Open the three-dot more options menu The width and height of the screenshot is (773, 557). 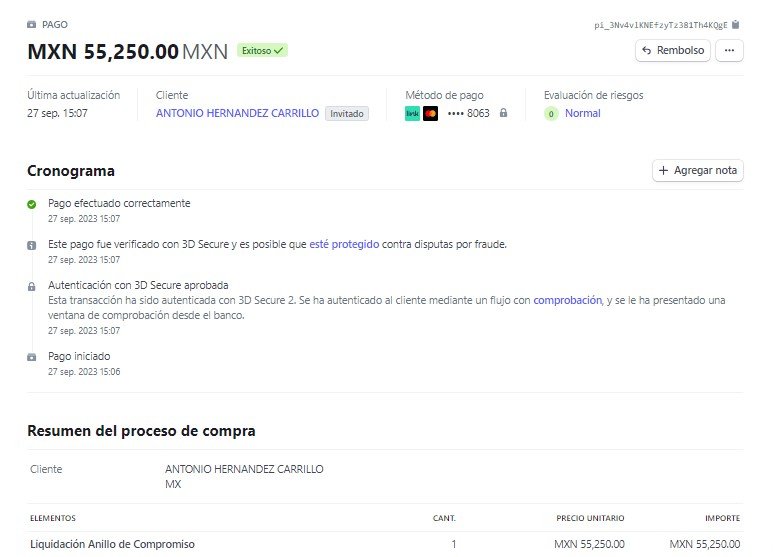click(x=729, y=50)
